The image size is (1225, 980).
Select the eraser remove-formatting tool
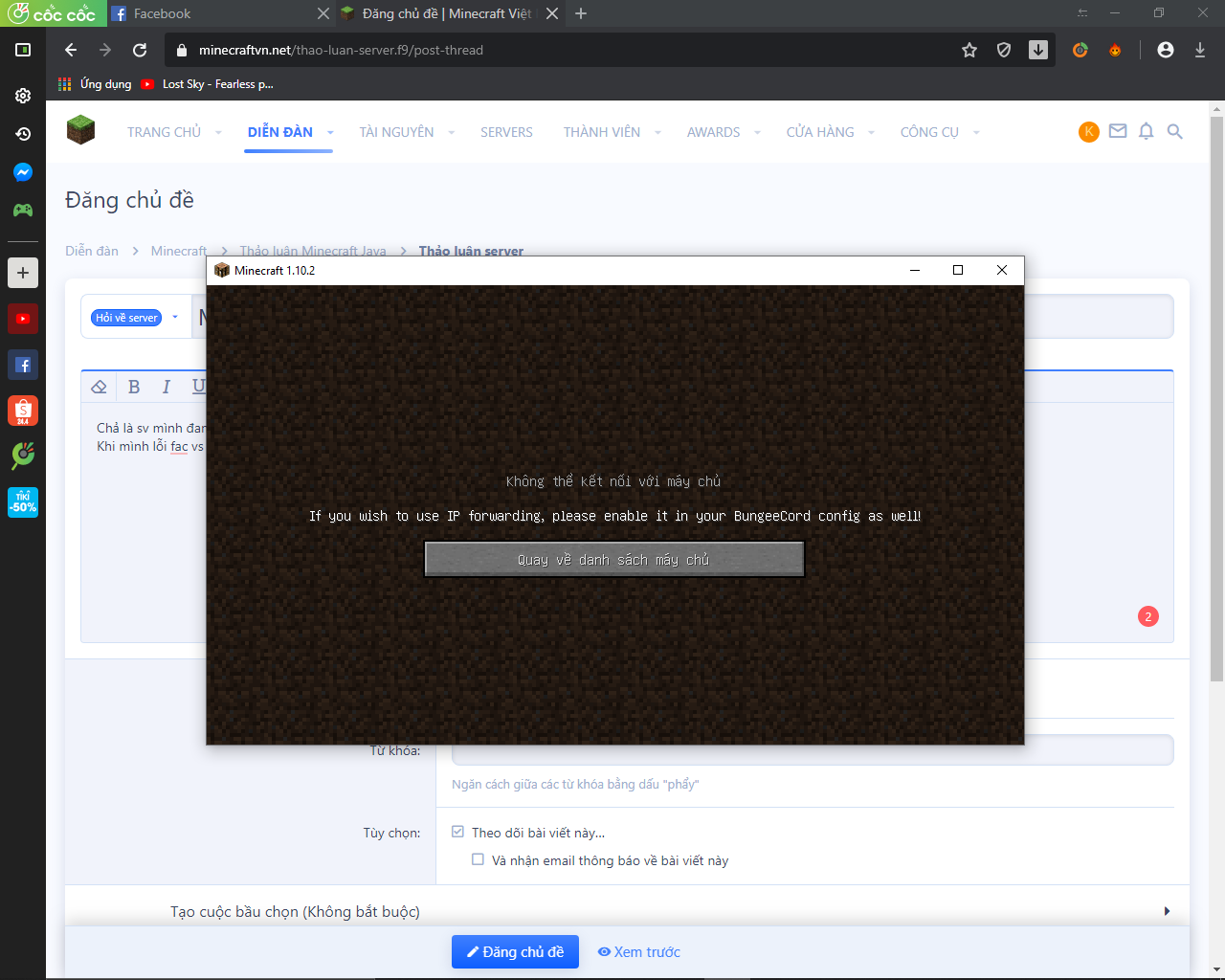[x=99, y=387]
